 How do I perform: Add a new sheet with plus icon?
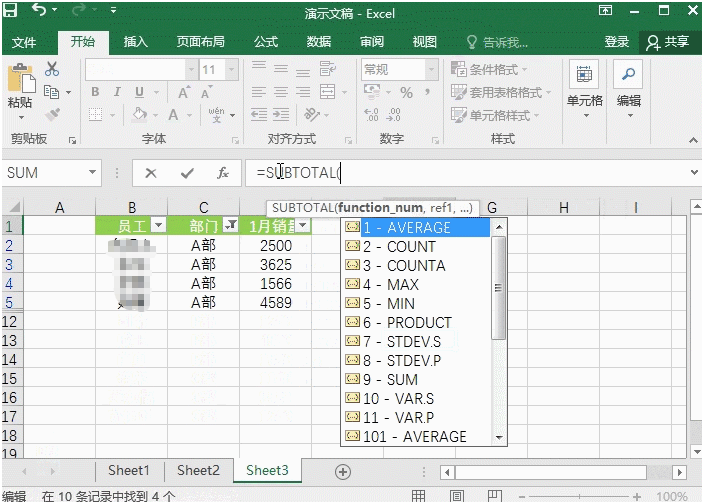pos(343,472)
